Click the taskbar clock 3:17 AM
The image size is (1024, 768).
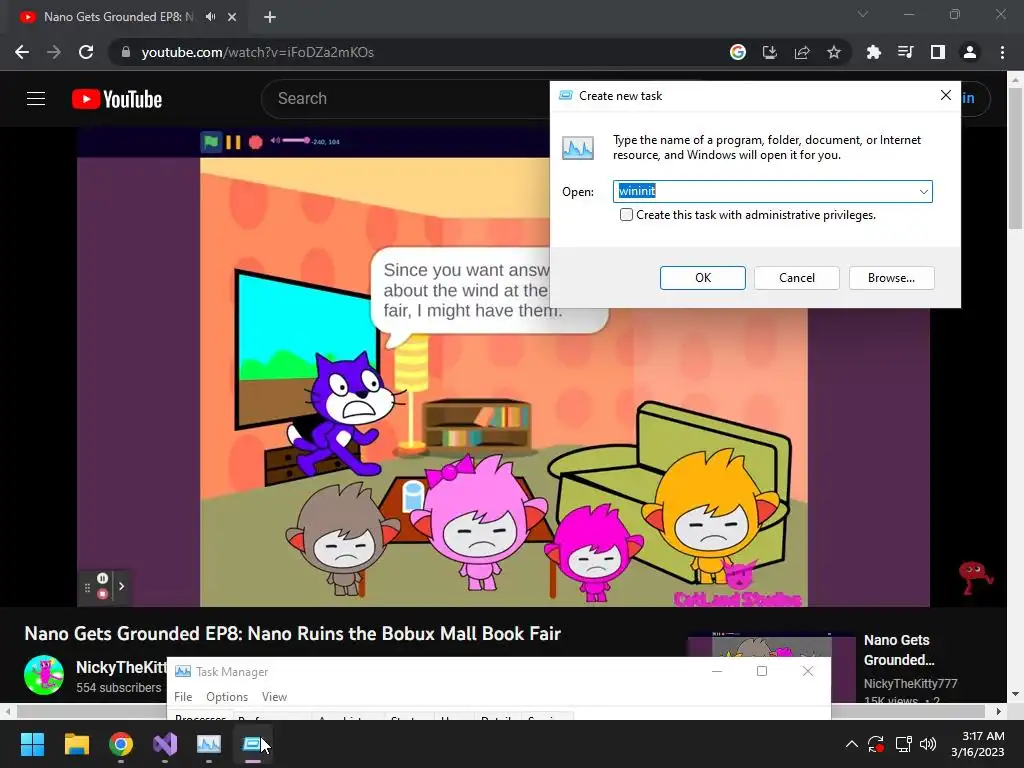pos(983,736)
